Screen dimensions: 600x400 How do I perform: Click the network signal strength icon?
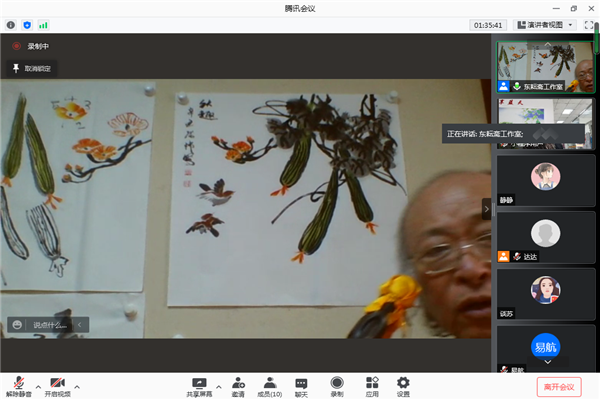43,24
